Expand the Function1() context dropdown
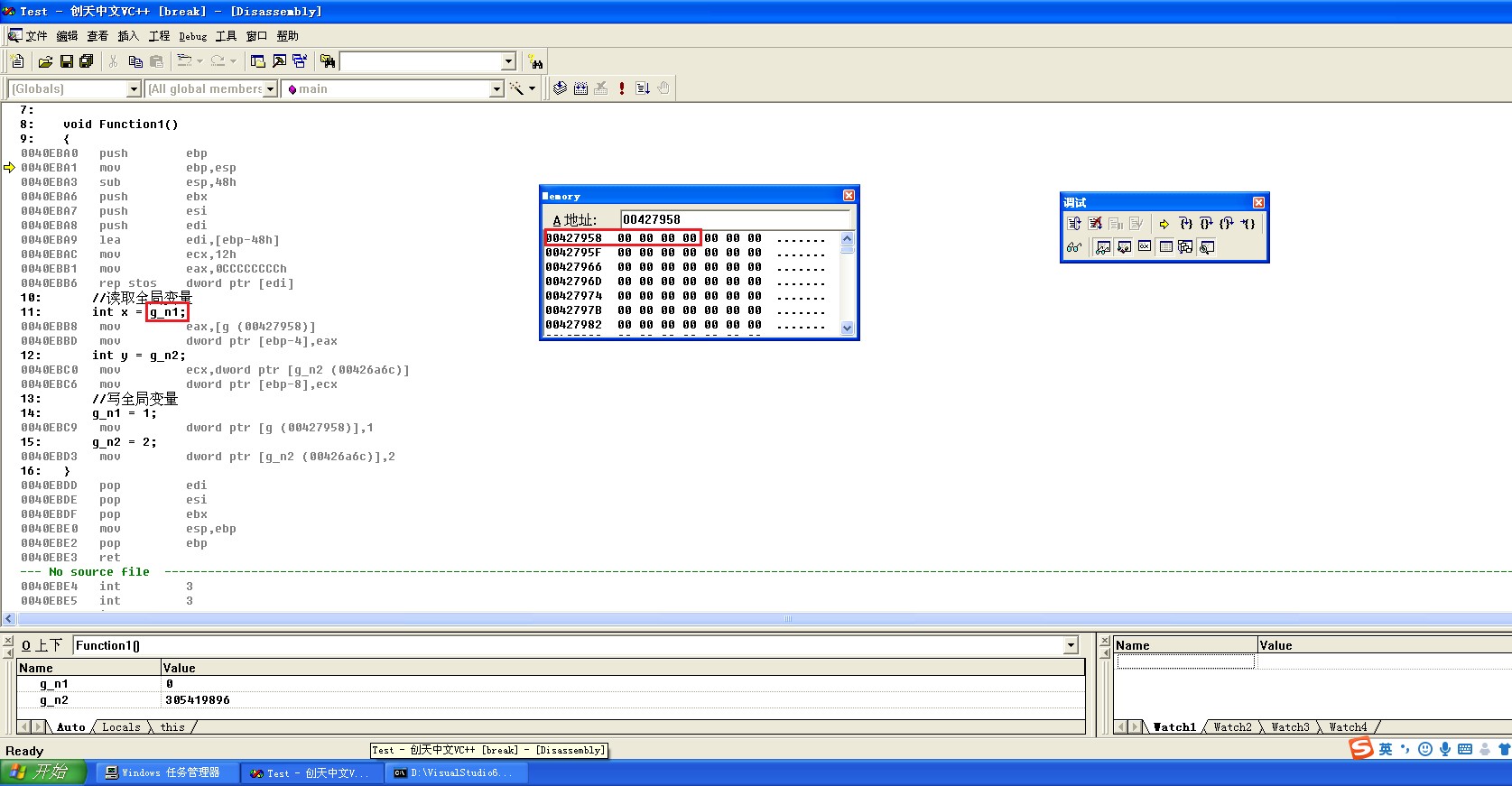The height and width of the screenshot is (786, 1512). 1071,645
